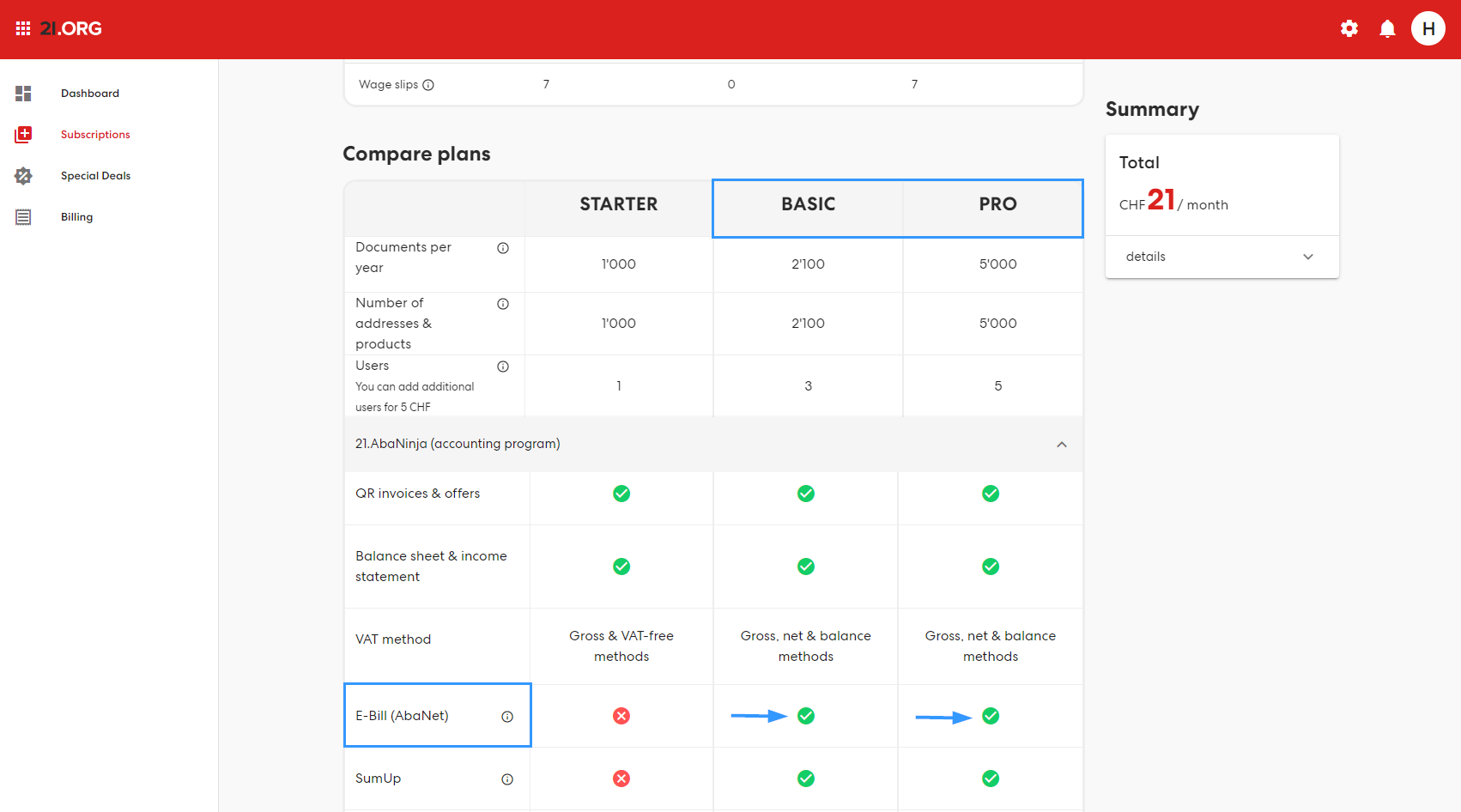Click Basic plan Users value 3

pos(808,386)
